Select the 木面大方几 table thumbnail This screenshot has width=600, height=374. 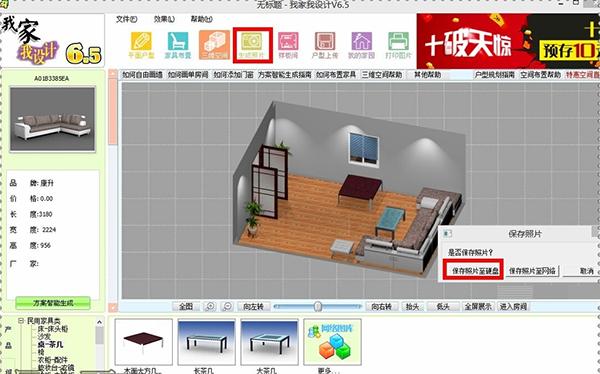pos(143,342)
